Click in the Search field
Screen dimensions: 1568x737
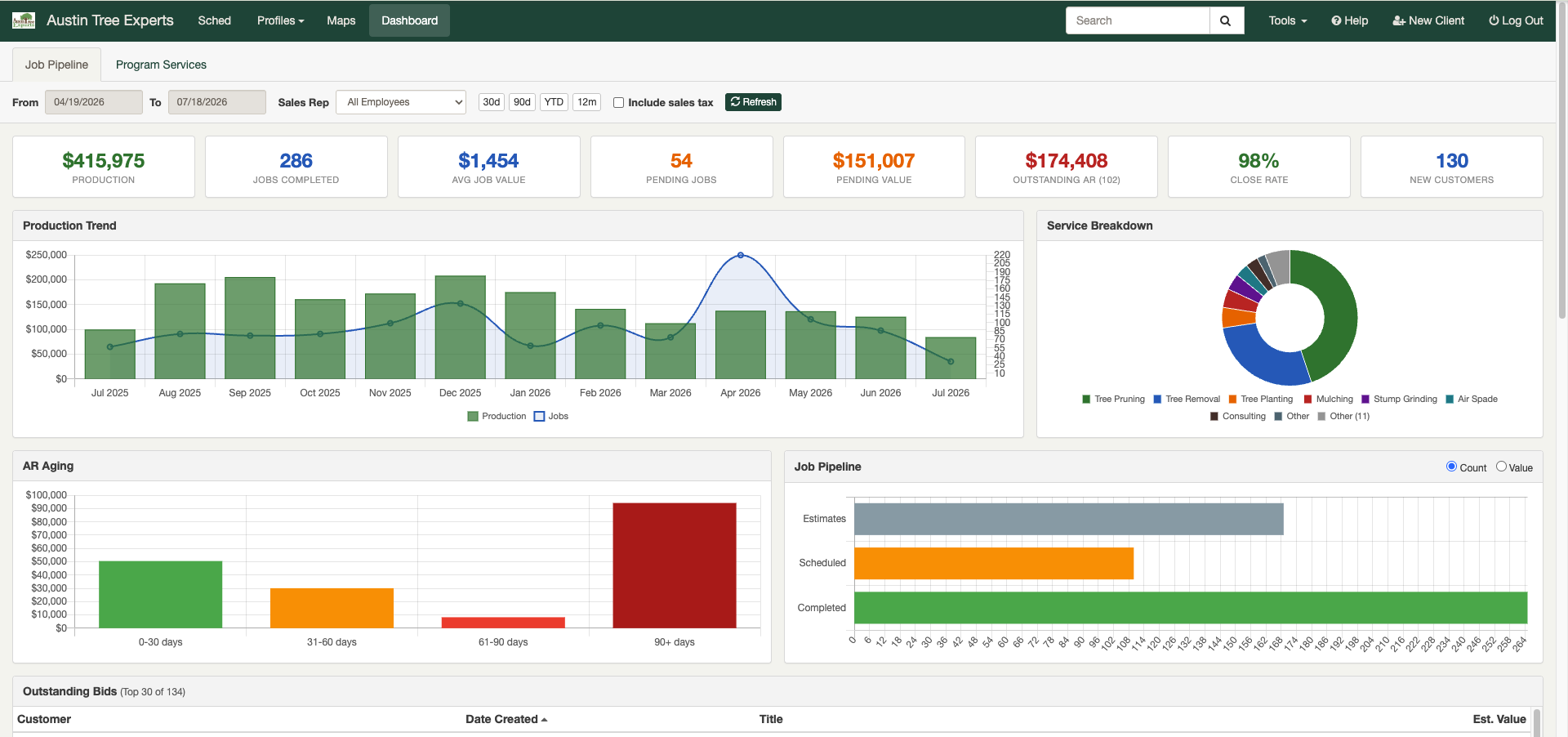[x=1138, y=20]
